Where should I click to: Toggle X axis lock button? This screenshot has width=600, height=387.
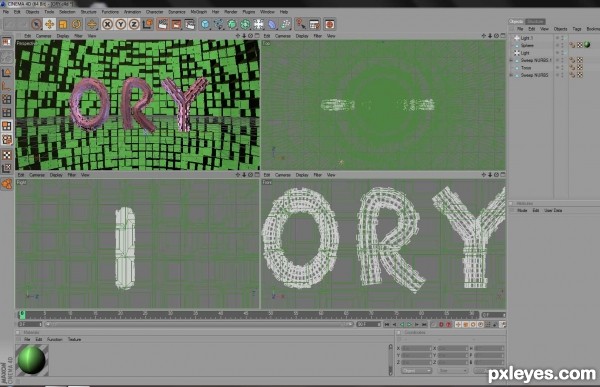(108, 24)
